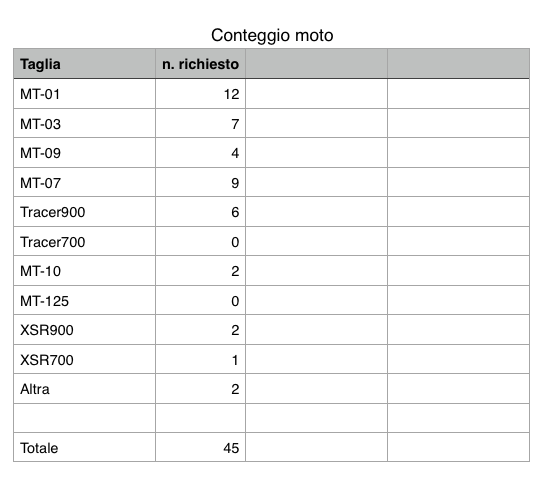
Task: Click the MT-03 row label
Action: click(x=40, y=124)
